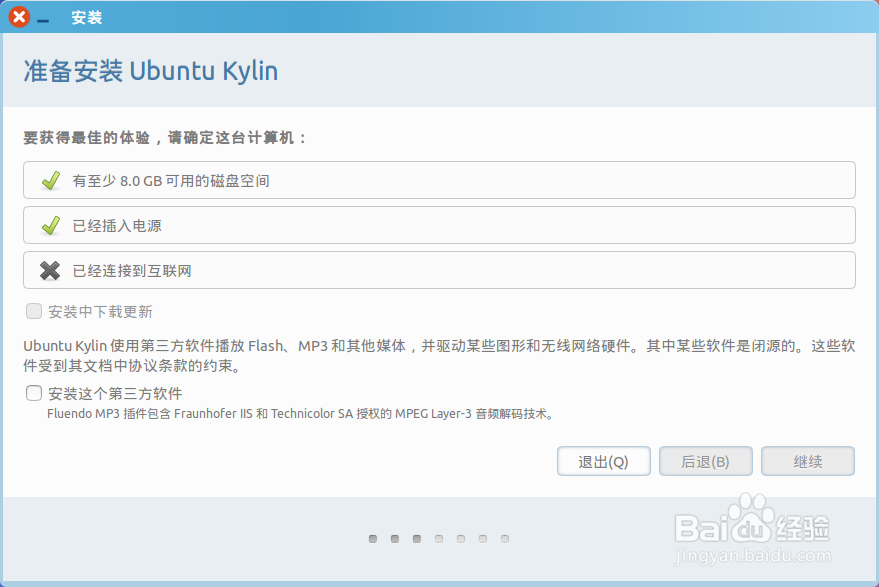Click the green checkmark beside power status
879x587 pixels.
(52, 225)
